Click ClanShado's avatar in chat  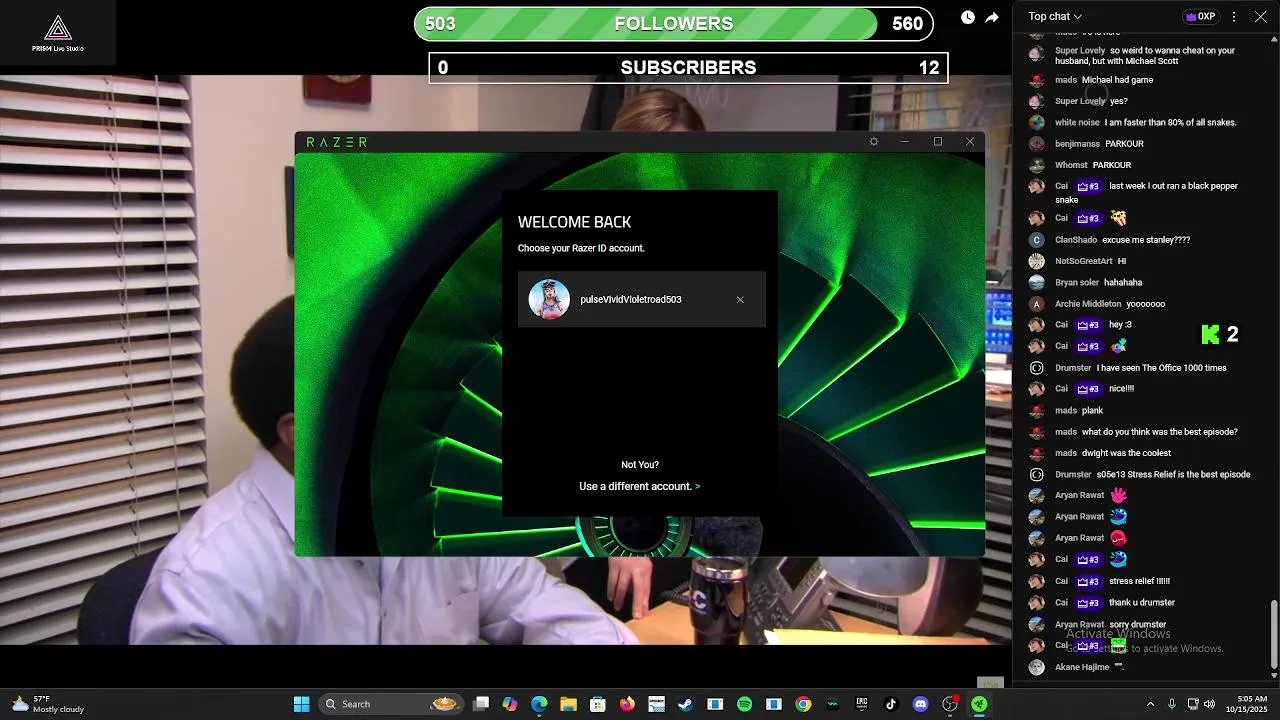click(x=1037, y=240)
